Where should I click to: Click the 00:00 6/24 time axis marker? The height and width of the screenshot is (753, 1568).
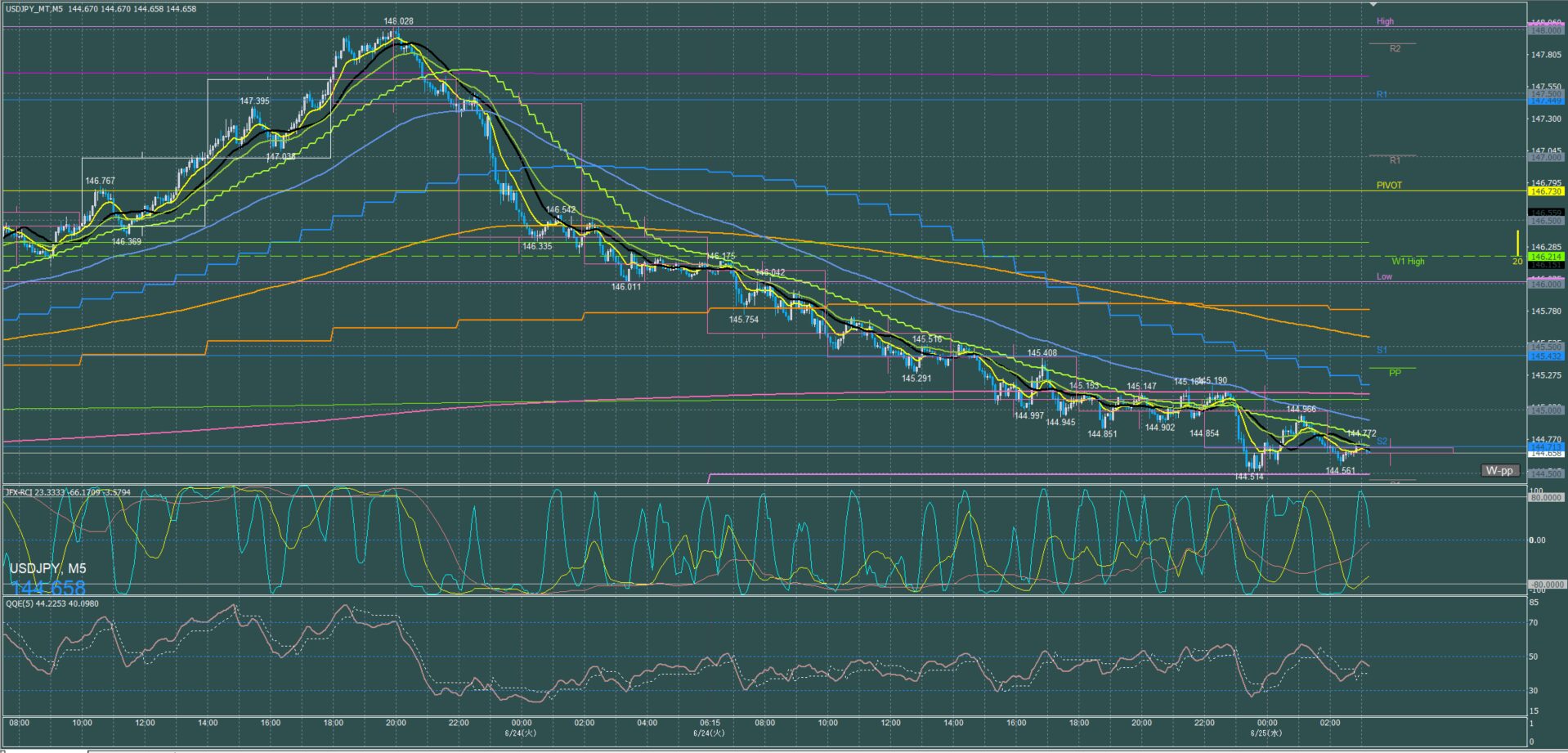pos(521,728)
